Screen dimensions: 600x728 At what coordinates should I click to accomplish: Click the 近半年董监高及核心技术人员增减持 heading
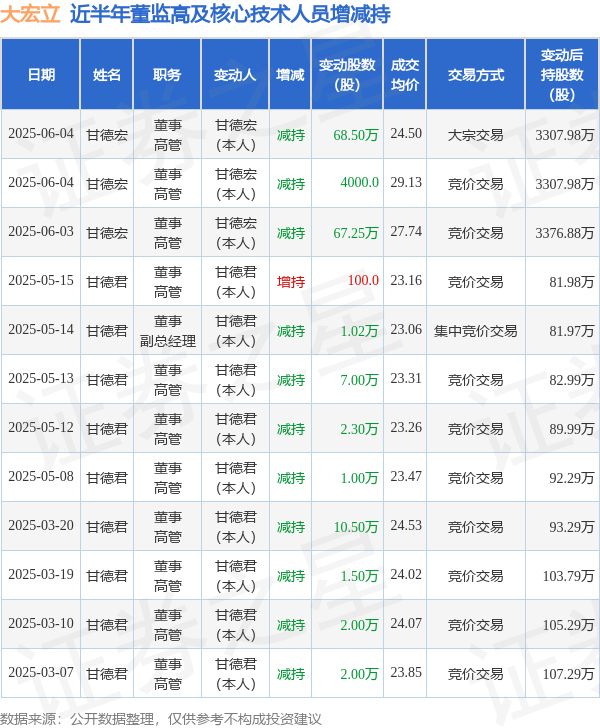(x=230, y=14)
